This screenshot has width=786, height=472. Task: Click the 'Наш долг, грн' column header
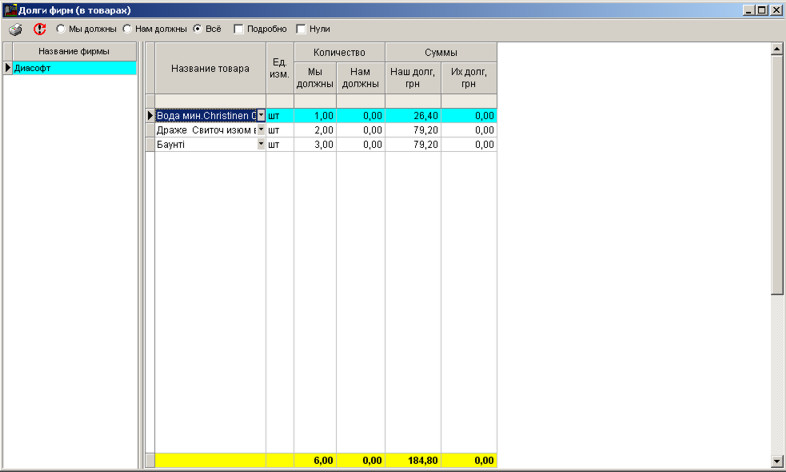413,78
